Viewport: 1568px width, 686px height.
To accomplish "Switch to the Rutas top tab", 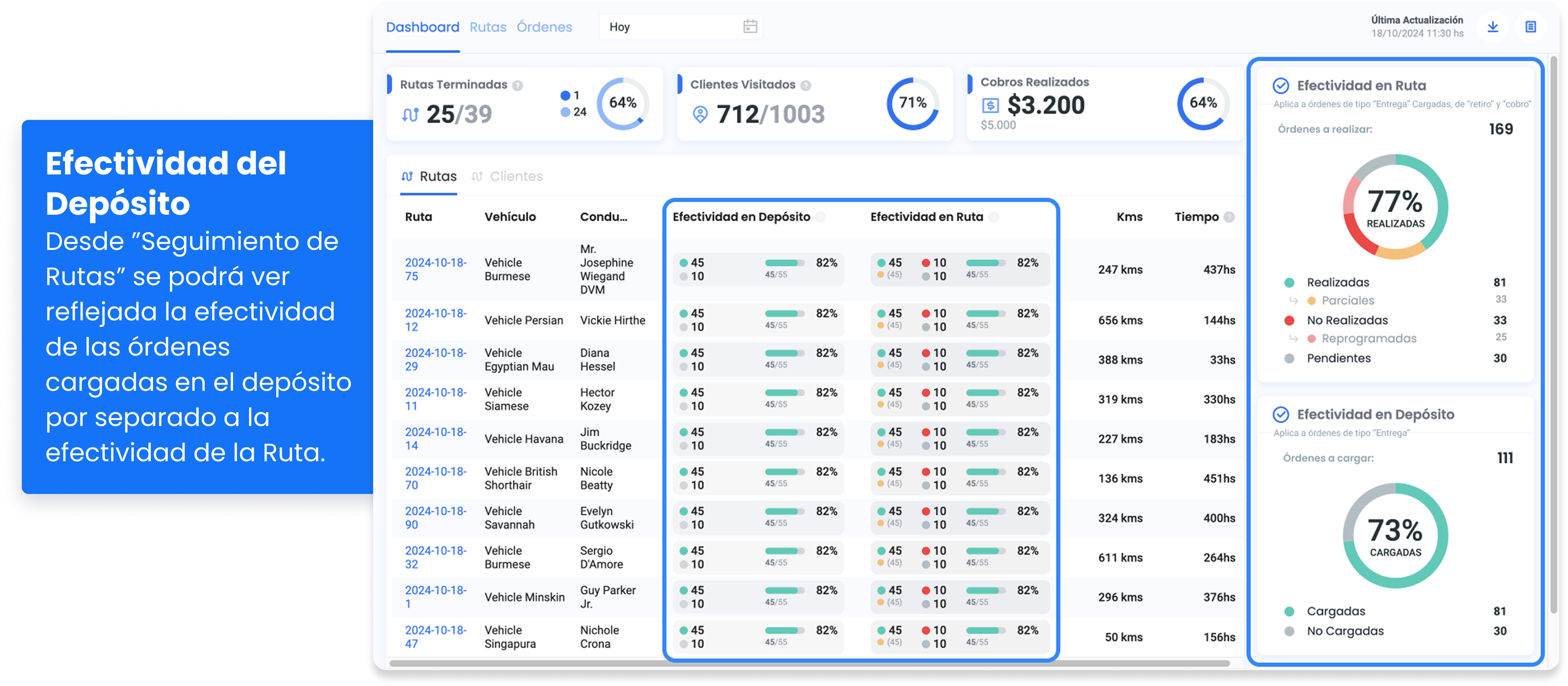I will click(488, 27).
